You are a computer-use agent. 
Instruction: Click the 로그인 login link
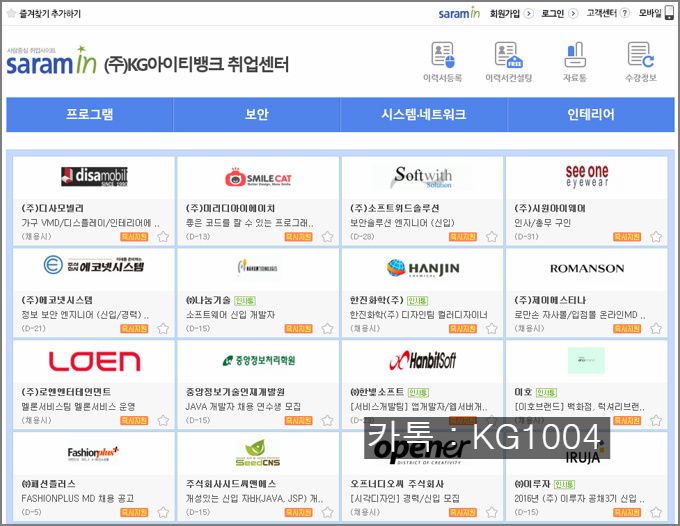click(x=559, y=13)
